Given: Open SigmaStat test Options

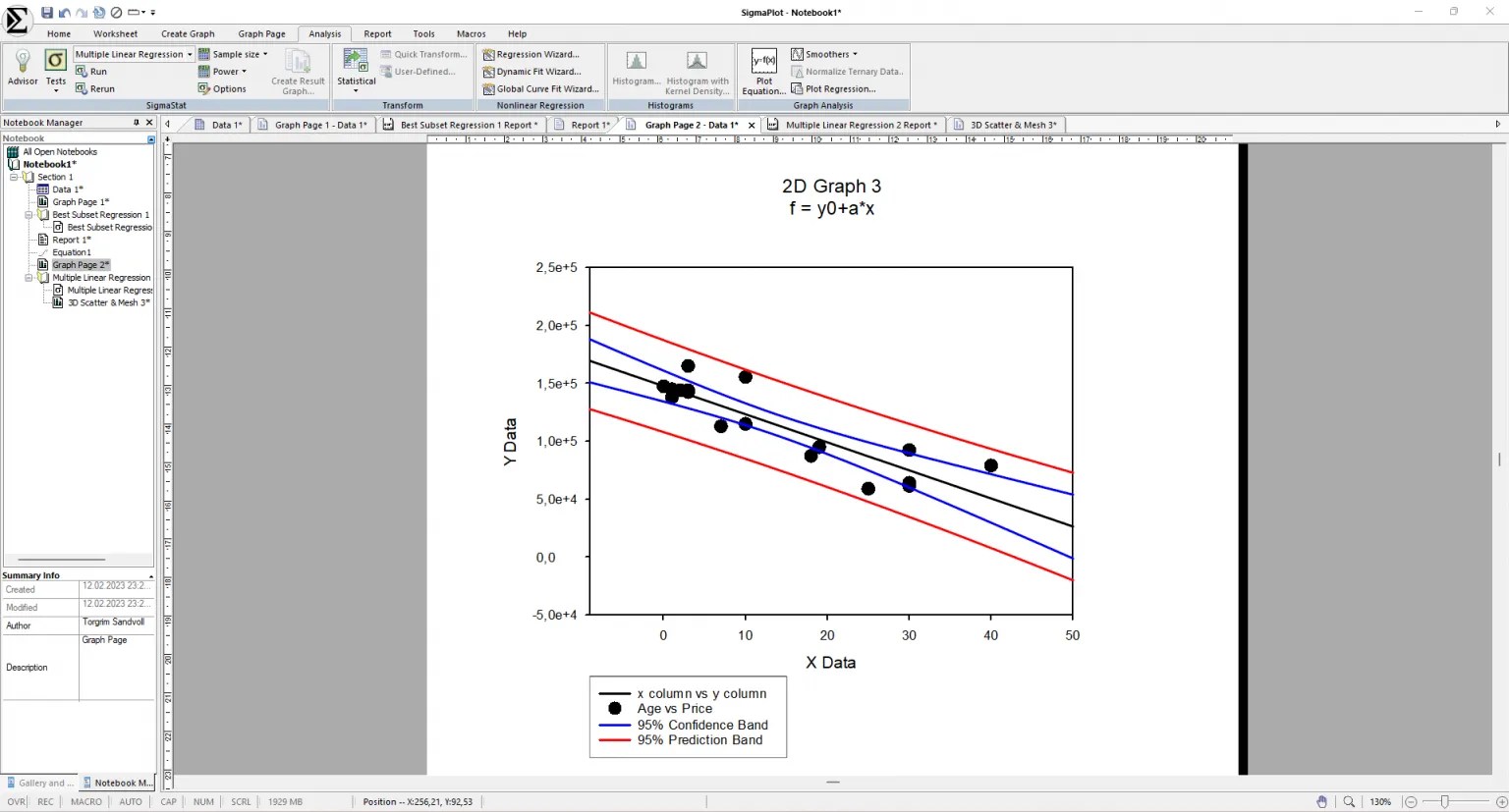Looking at the screenshot, I should pyautogui.click(x=223, y=88).
